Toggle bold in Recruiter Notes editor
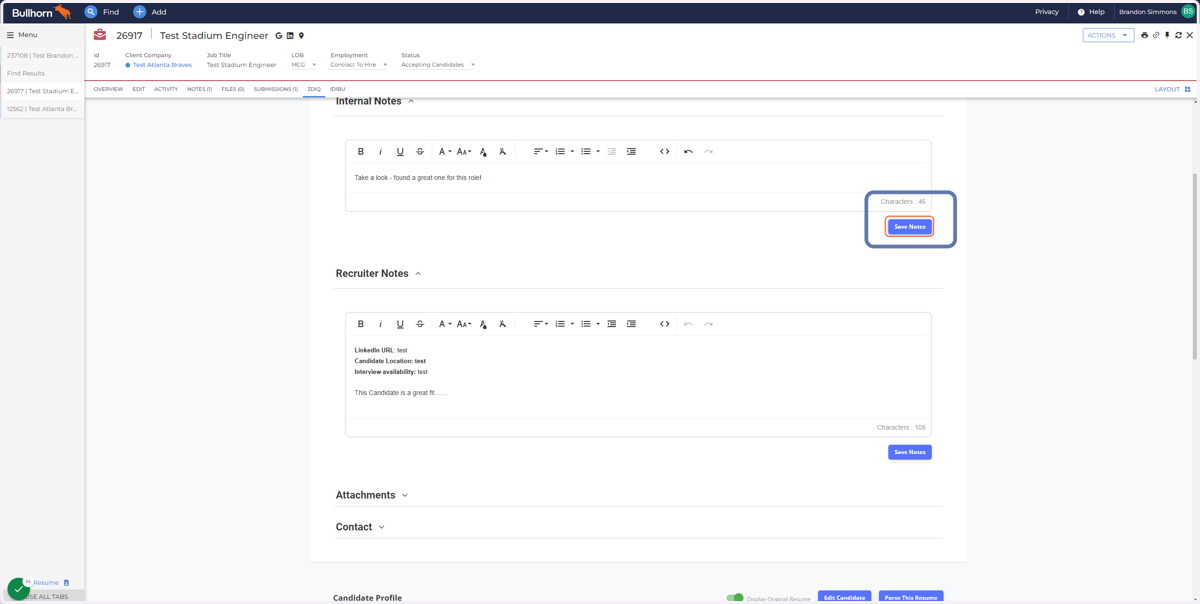The image size is (1200, 604). click(x=361, y=324)
